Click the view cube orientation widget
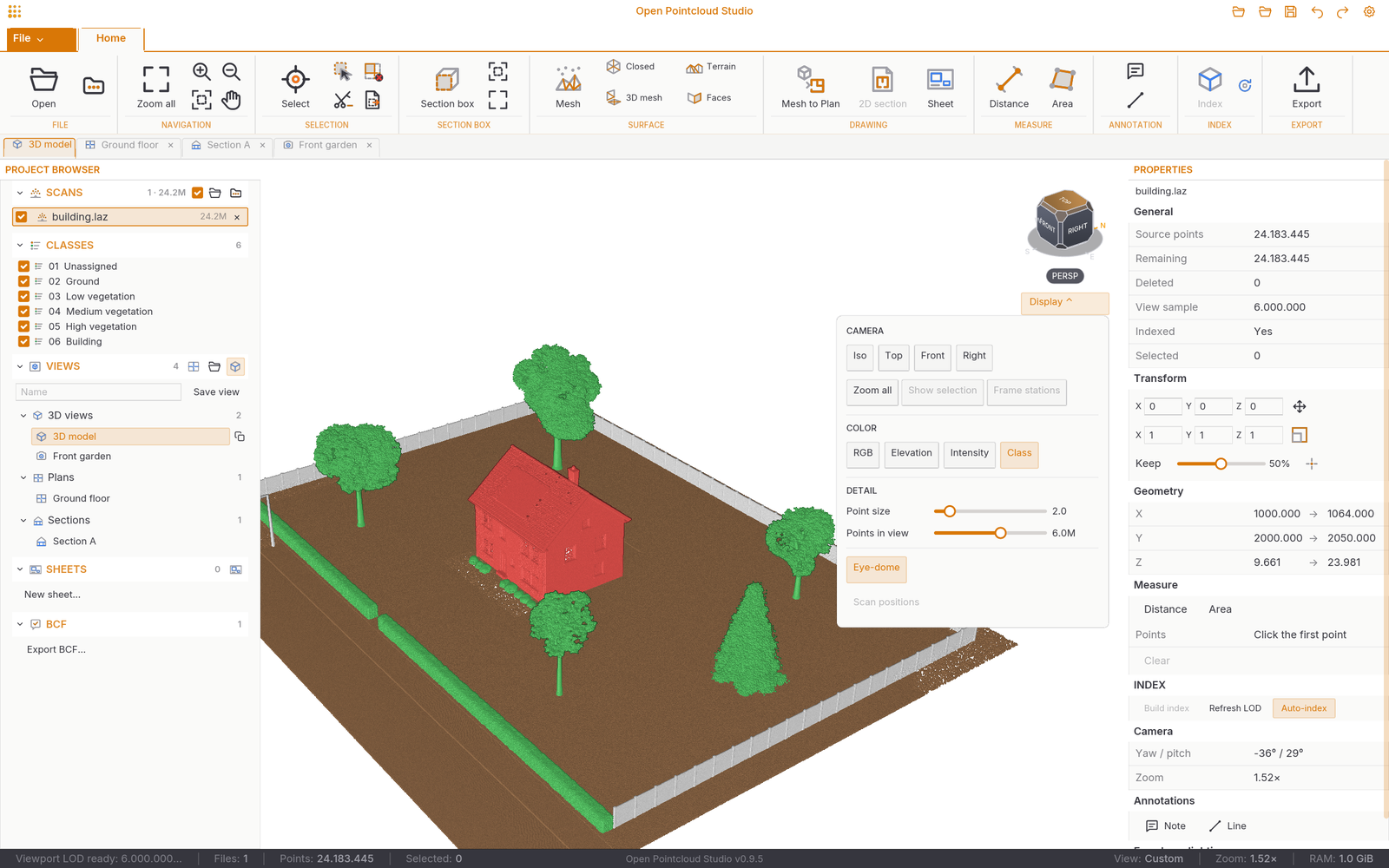Viewport: 1389px width, 868px height. (1065, 223)
